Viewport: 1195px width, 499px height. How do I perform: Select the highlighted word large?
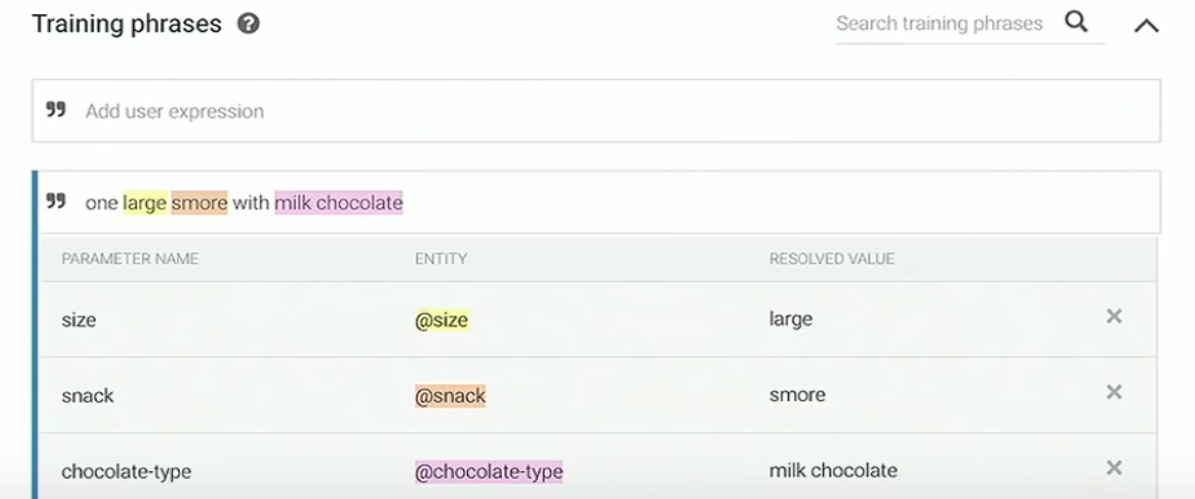145,203
